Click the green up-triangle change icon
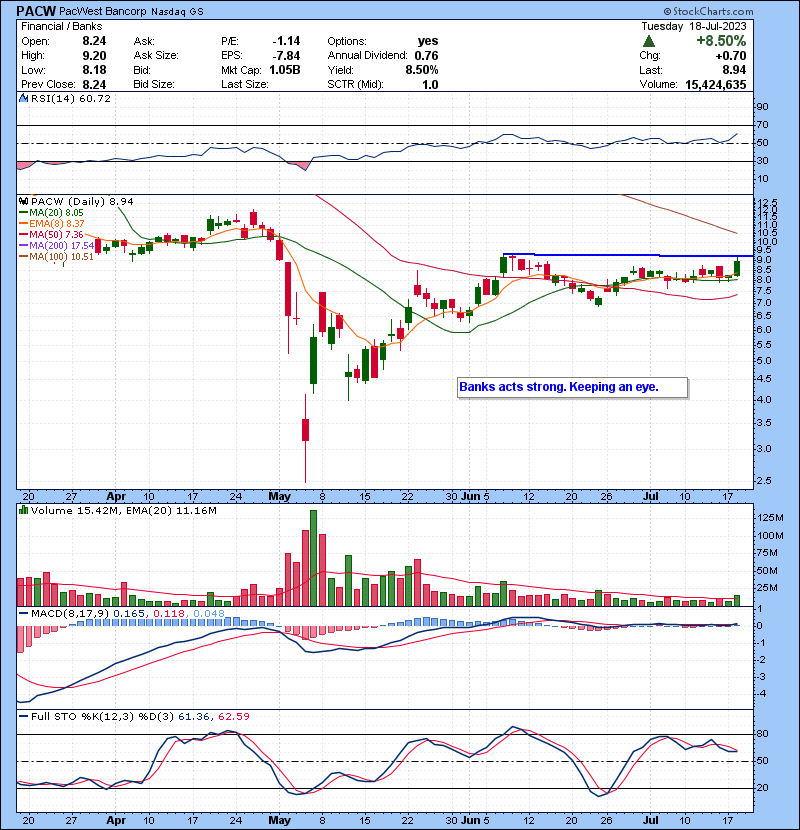The image size is (800, 830). coord(649,41)
